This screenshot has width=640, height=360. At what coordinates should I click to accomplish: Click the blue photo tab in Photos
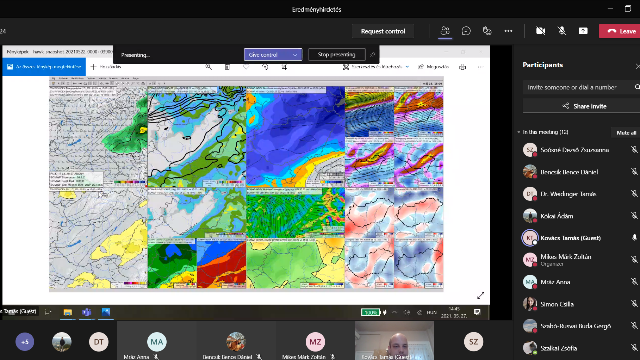pos(44,67)
